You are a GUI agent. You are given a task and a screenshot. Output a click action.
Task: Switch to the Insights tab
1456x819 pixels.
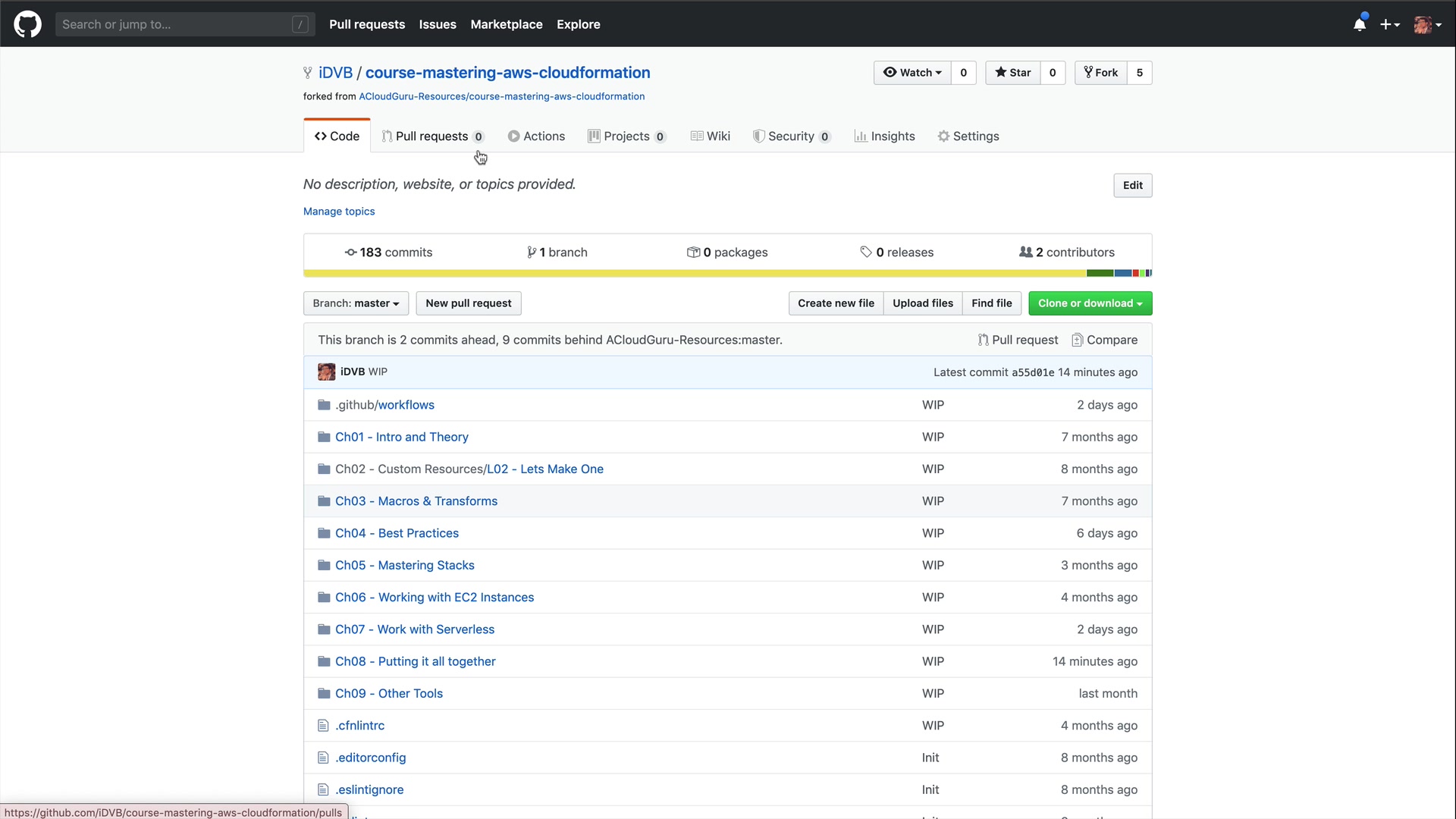pyautogui.click(x=884, y=136)
